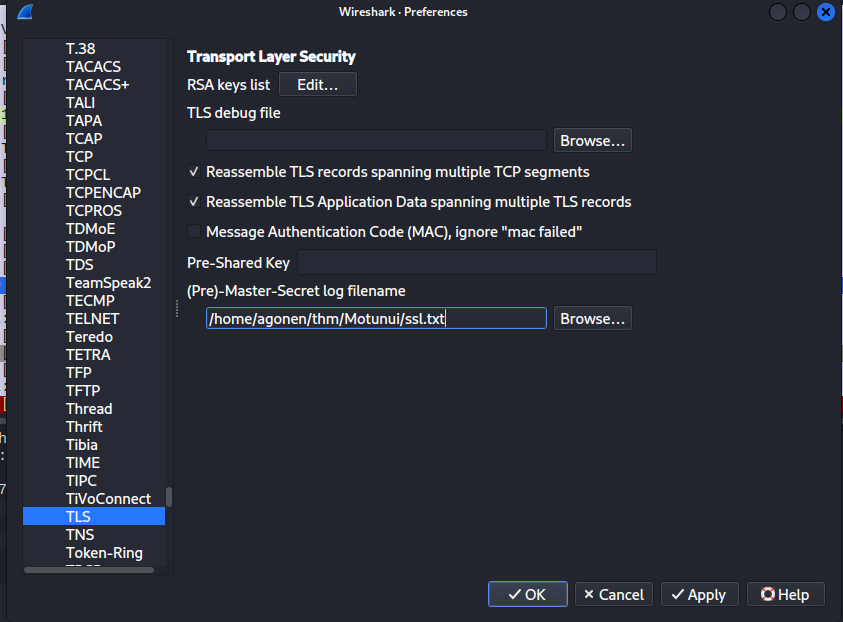Disable reassembling TLS records spanning TCP segments
Screen dimensions: 843x622
195,172
